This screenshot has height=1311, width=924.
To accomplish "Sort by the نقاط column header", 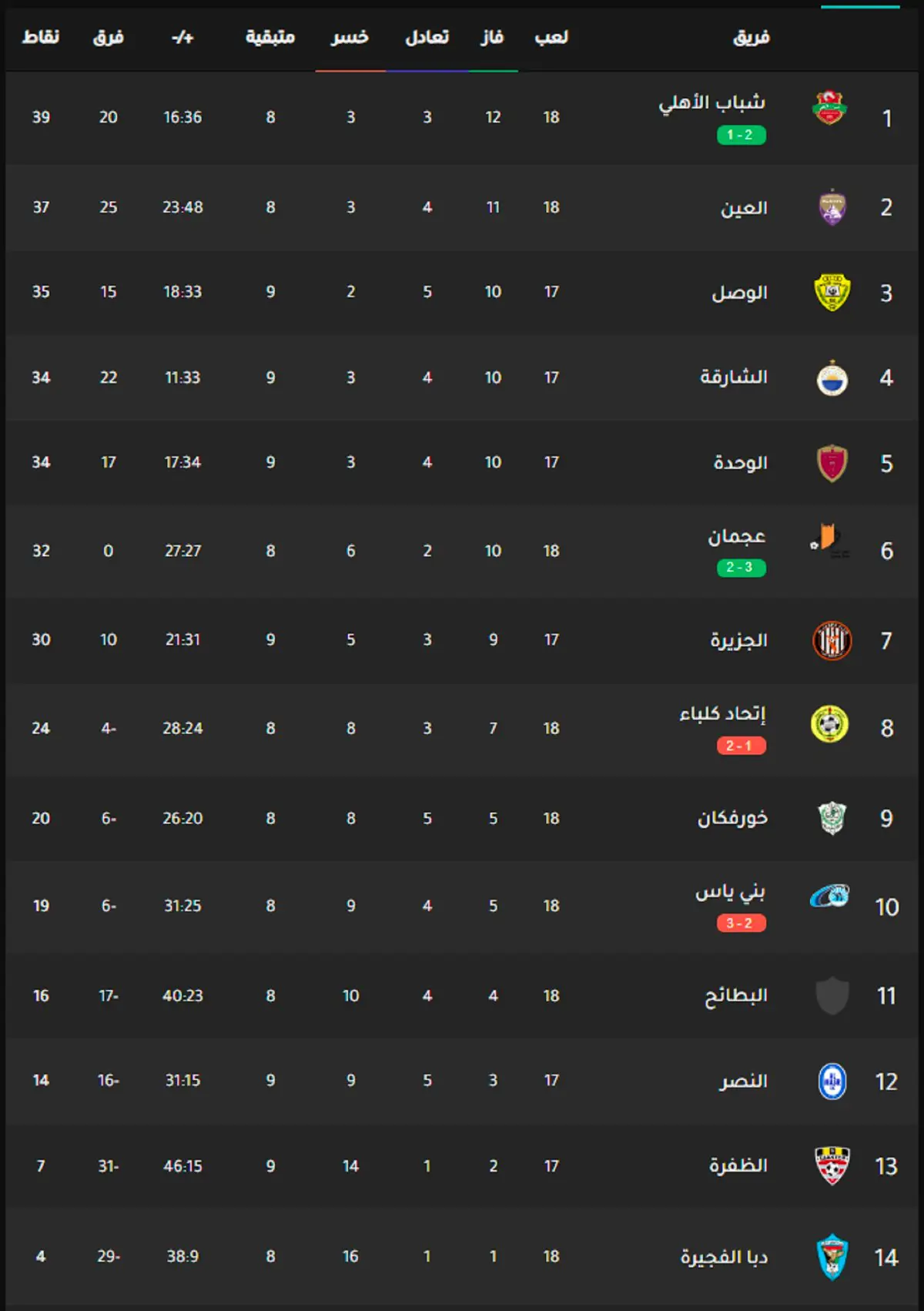I will [x=41, y=37].
